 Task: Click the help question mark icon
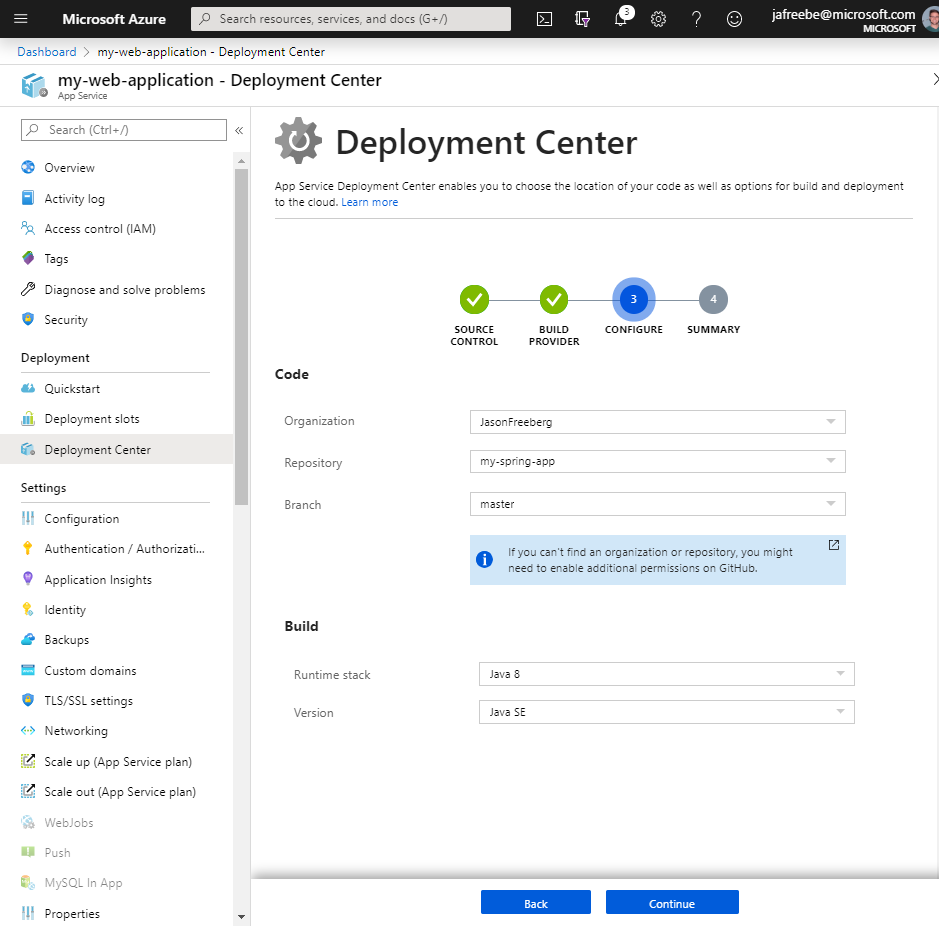pyautogui.click(x=696, y=19)
